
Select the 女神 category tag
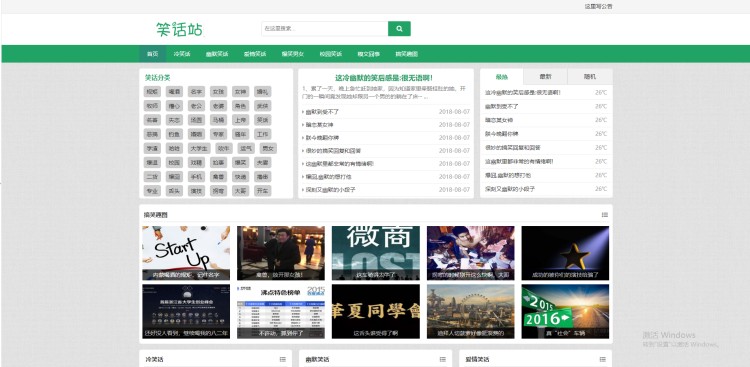240,91
